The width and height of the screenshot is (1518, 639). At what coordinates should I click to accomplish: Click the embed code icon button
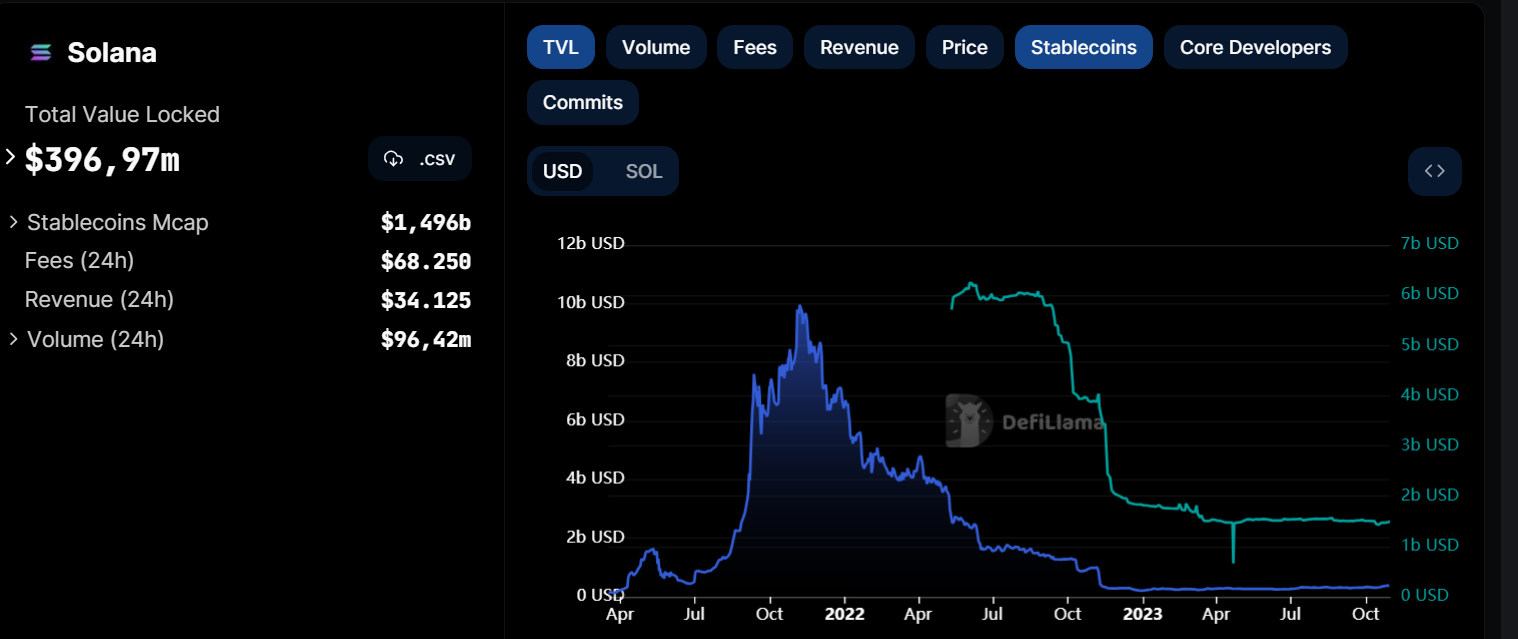pyautogui.click(x=1435, y=171)
